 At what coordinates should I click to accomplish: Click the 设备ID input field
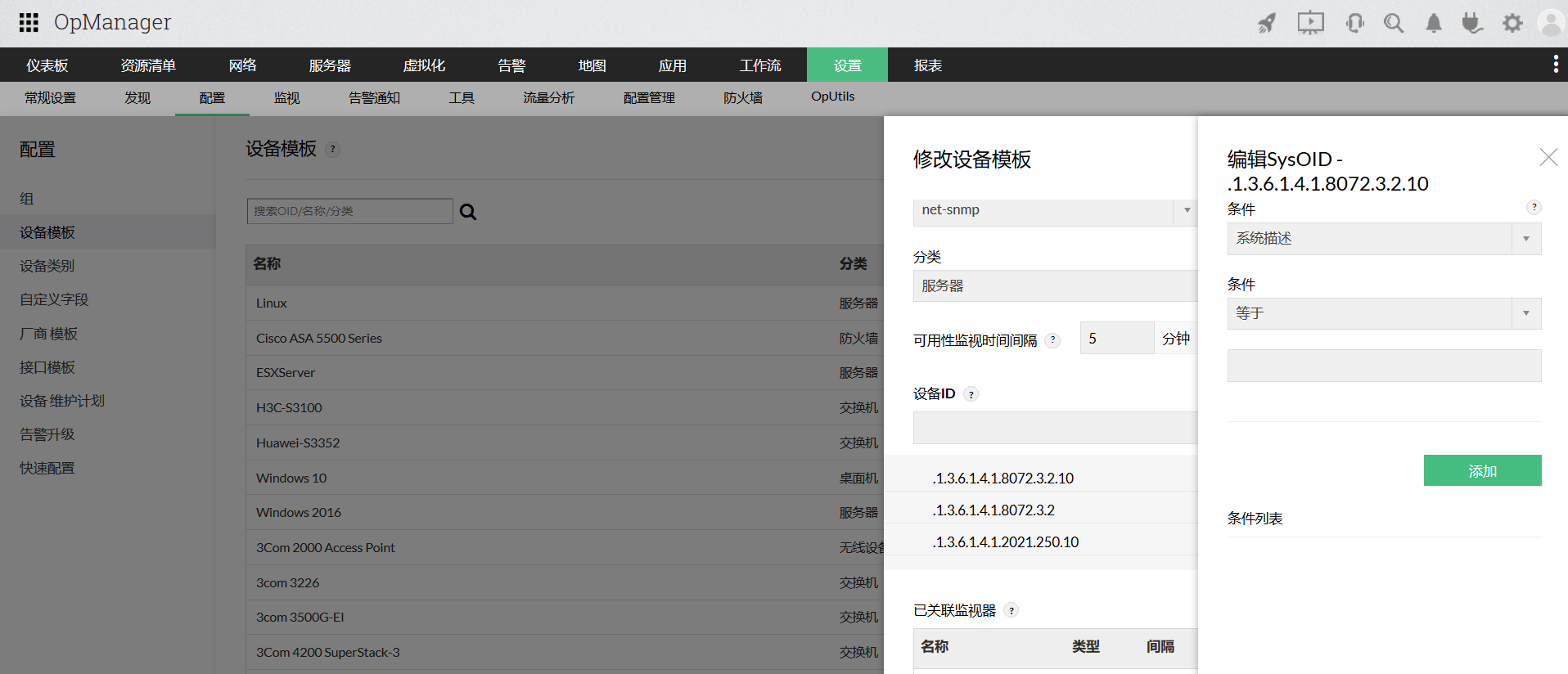tap(1055, 428)
